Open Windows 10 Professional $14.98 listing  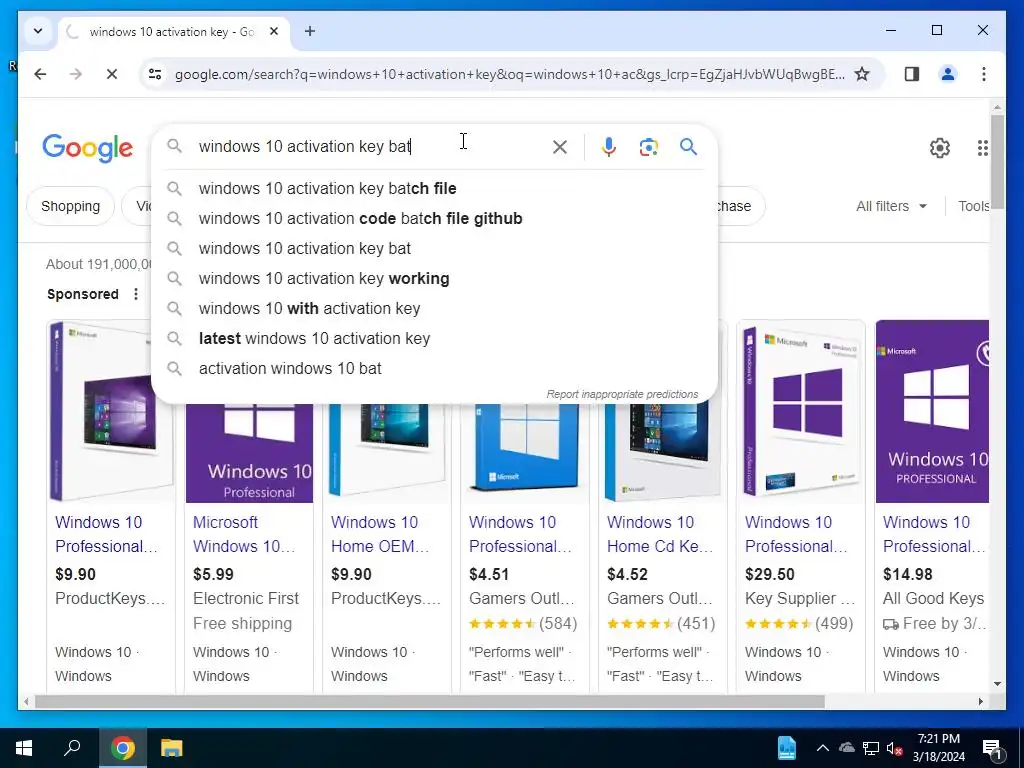[934, 534]
